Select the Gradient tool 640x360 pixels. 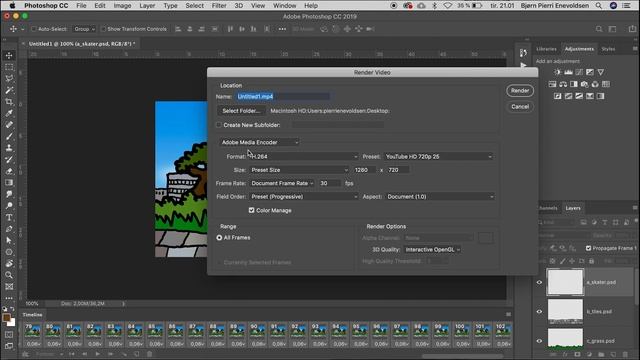[9, 182]
